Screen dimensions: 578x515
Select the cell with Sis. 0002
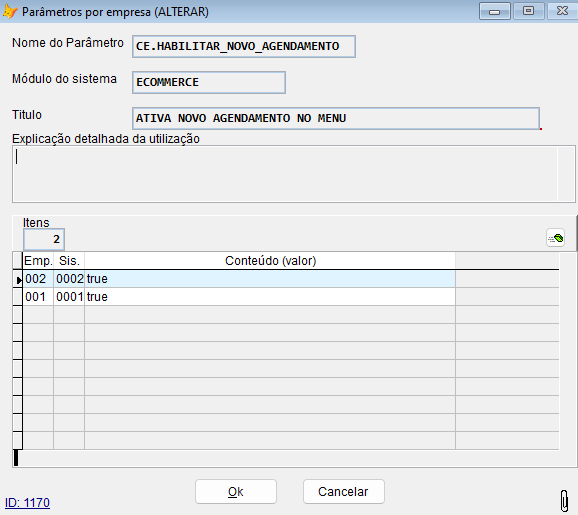pos(69,279)
